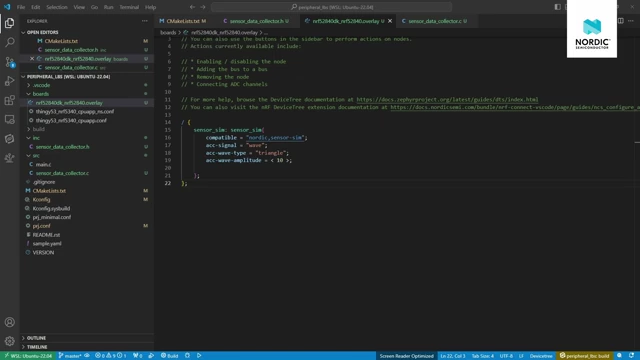This screenshot has height=360, width=640.
Task: Go back with the navigation arrow
Action: point(192,7)
